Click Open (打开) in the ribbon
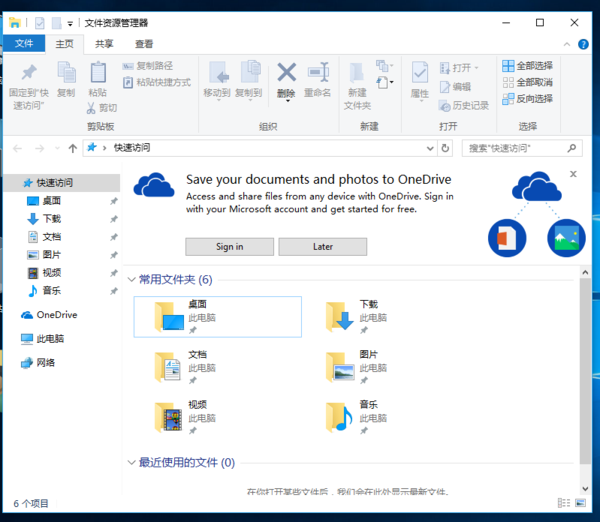The image size is (600, 522). (459, 68)
